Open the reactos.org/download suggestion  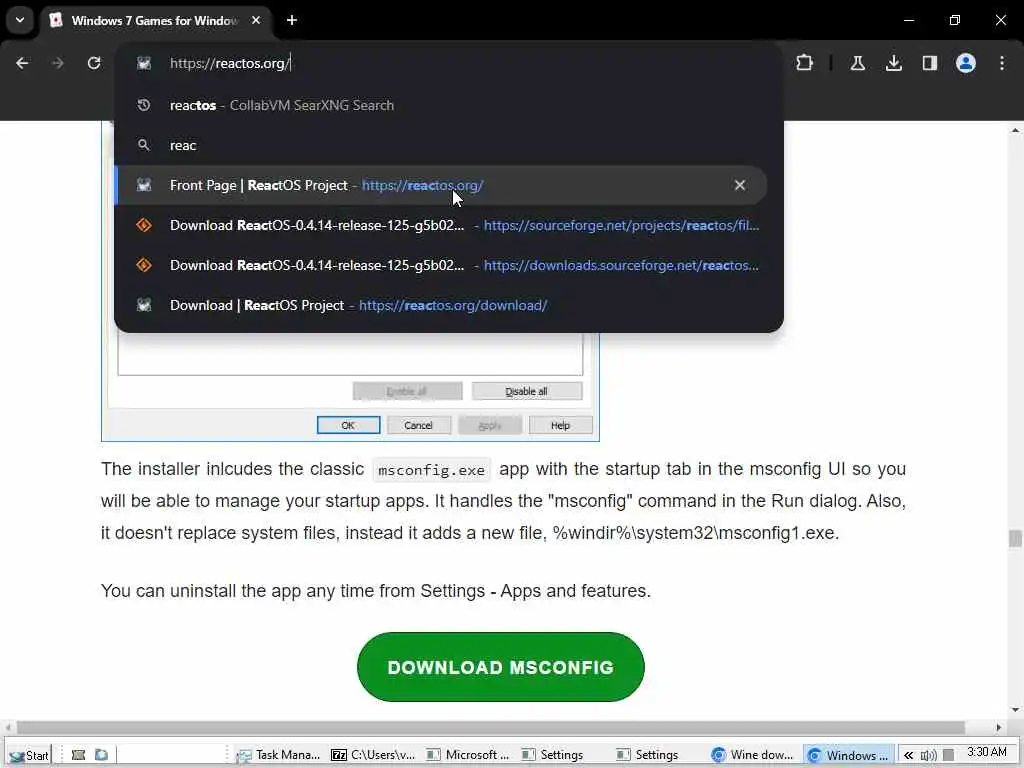pos(441,305)
